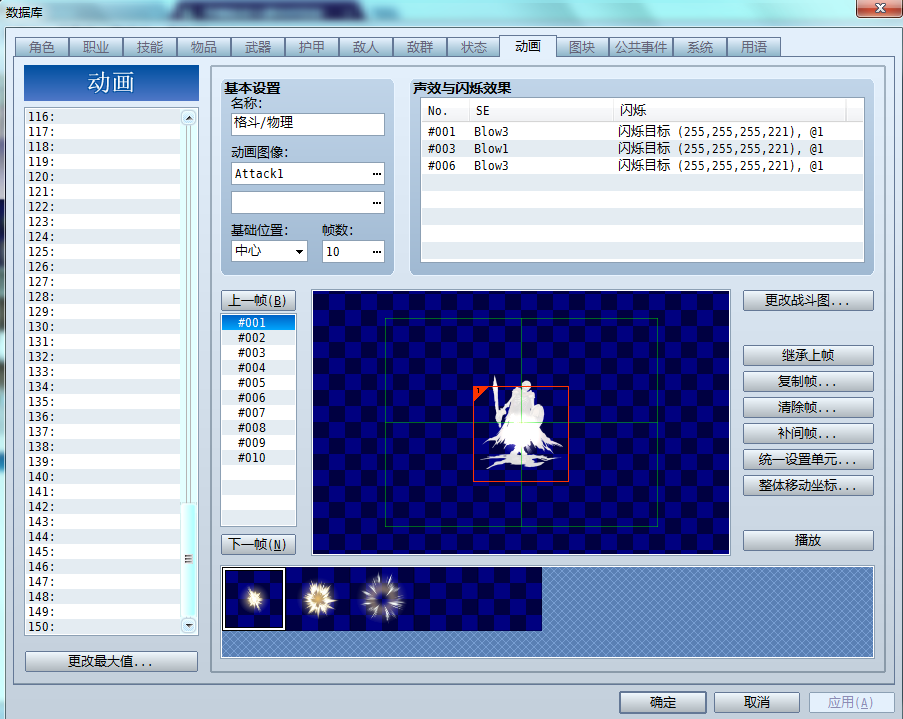Select the second burst cell thumbnail

[x=317, y=599]
